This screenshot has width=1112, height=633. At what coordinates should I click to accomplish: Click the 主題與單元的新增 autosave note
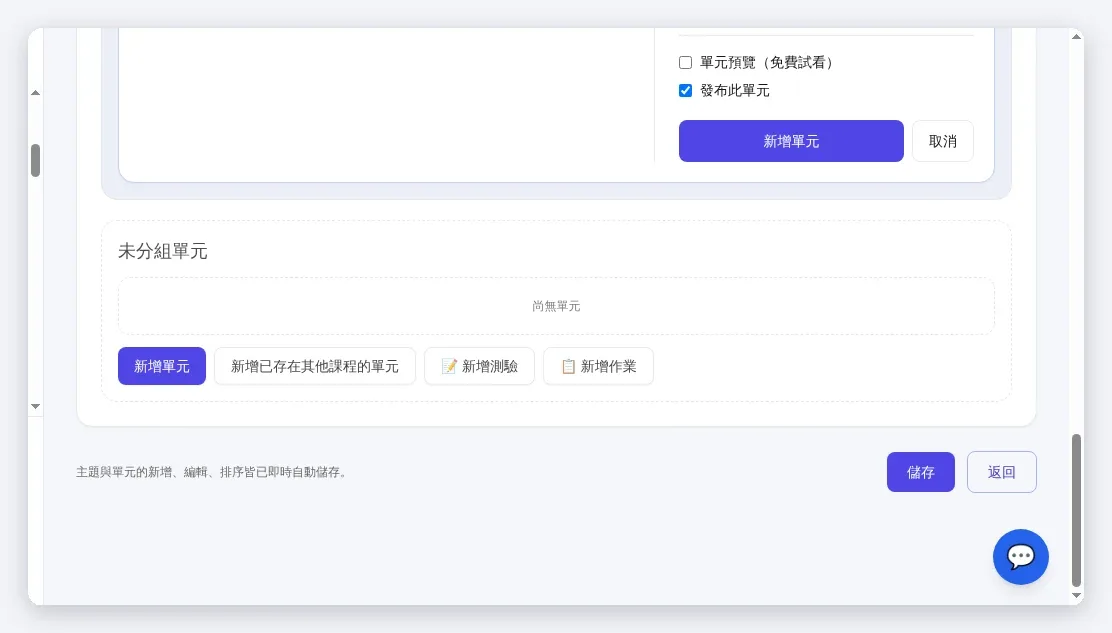(211, 472)
